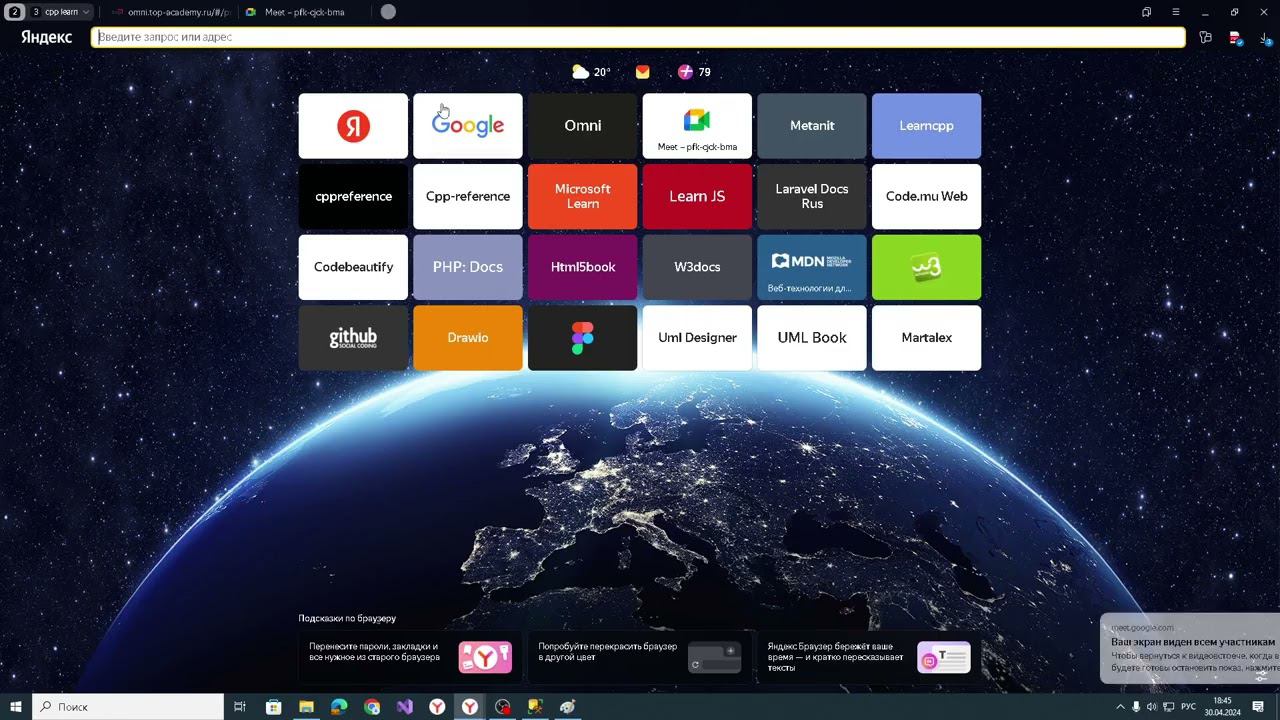The height and width of the screenshot is (720, 1280).
Task: Click the microphone icon in system tray
Action: 1136,707
